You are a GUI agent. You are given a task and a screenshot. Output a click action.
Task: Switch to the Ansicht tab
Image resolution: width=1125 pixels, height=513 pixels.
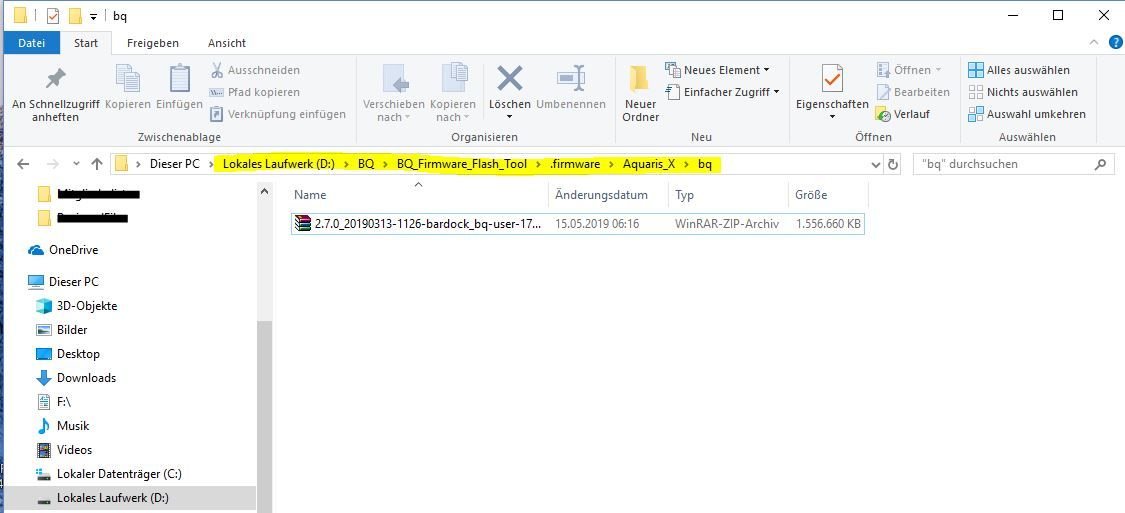point(227,43)
